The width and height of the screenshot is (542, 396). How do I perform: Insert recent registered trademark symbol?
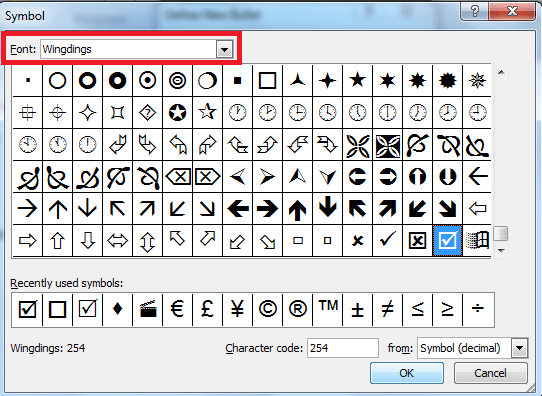(297, 309)
